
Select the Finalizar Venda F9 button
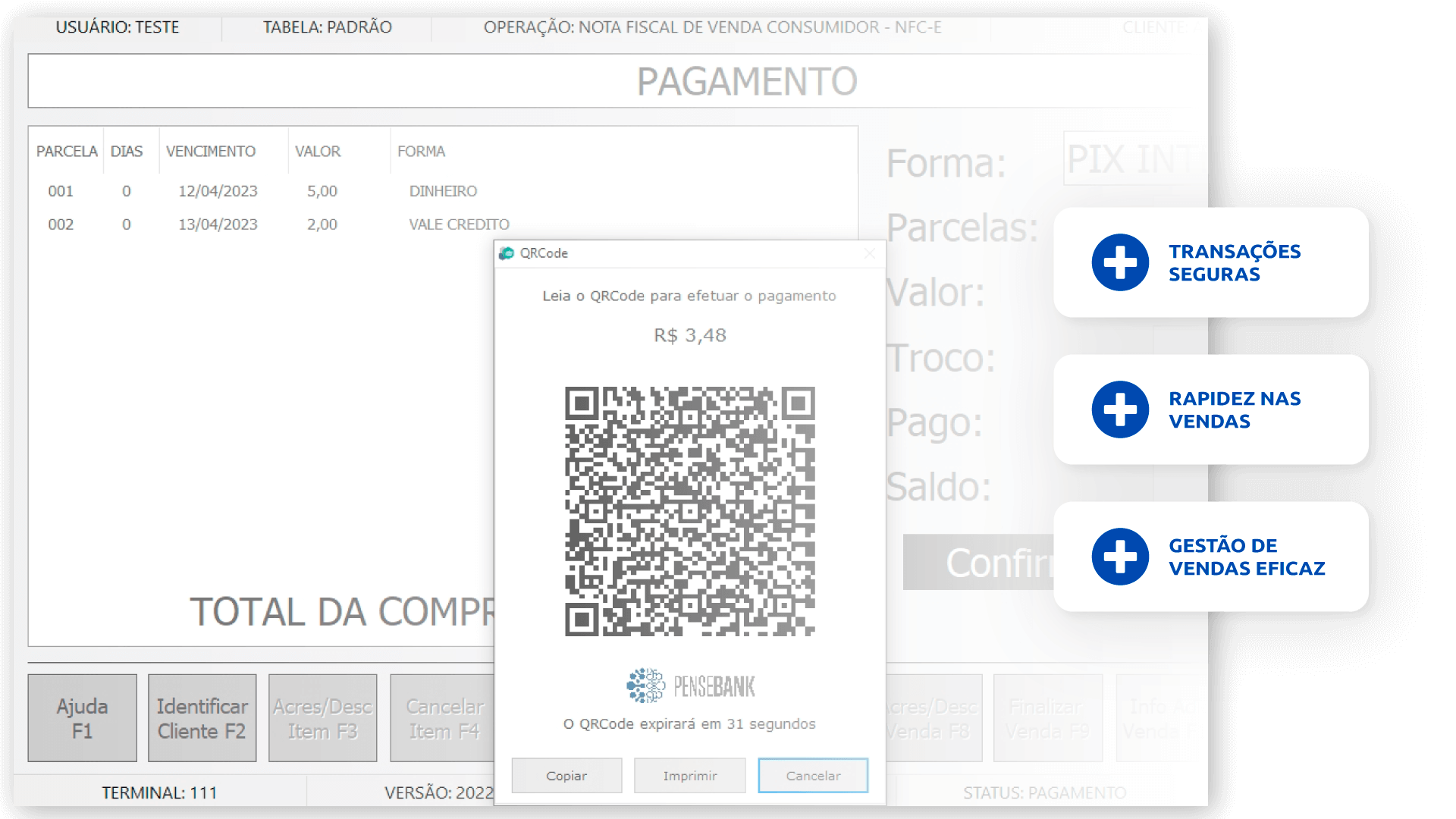1047,717
